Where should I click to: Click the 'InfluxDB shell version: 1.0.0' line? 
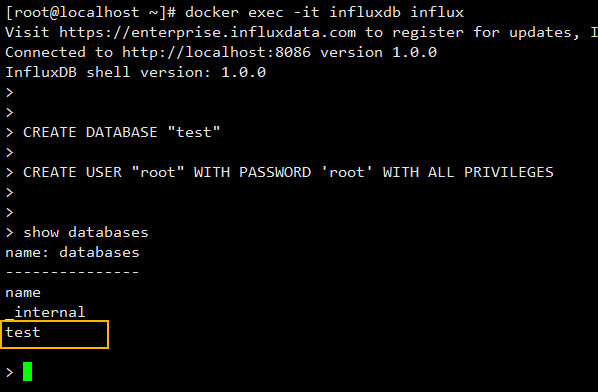[135, 72]
